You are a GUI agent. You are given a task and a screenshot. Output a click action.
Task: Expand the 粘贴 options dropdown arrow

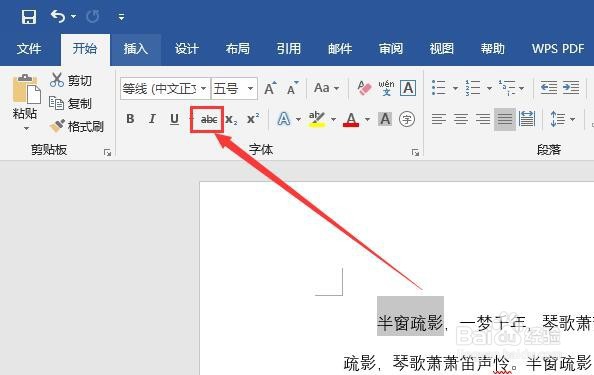pos(26,128)
